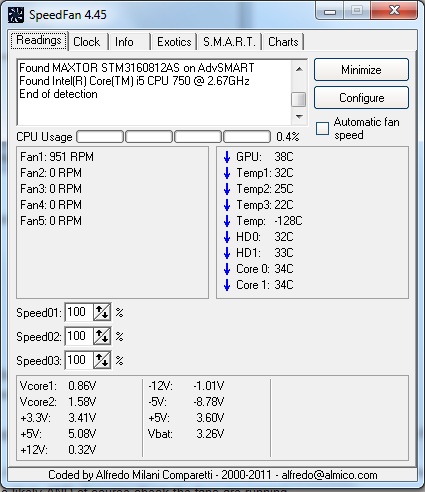Click the 'End of detection' log line
This screenshot has height=492, width=425.
(58, 94)
